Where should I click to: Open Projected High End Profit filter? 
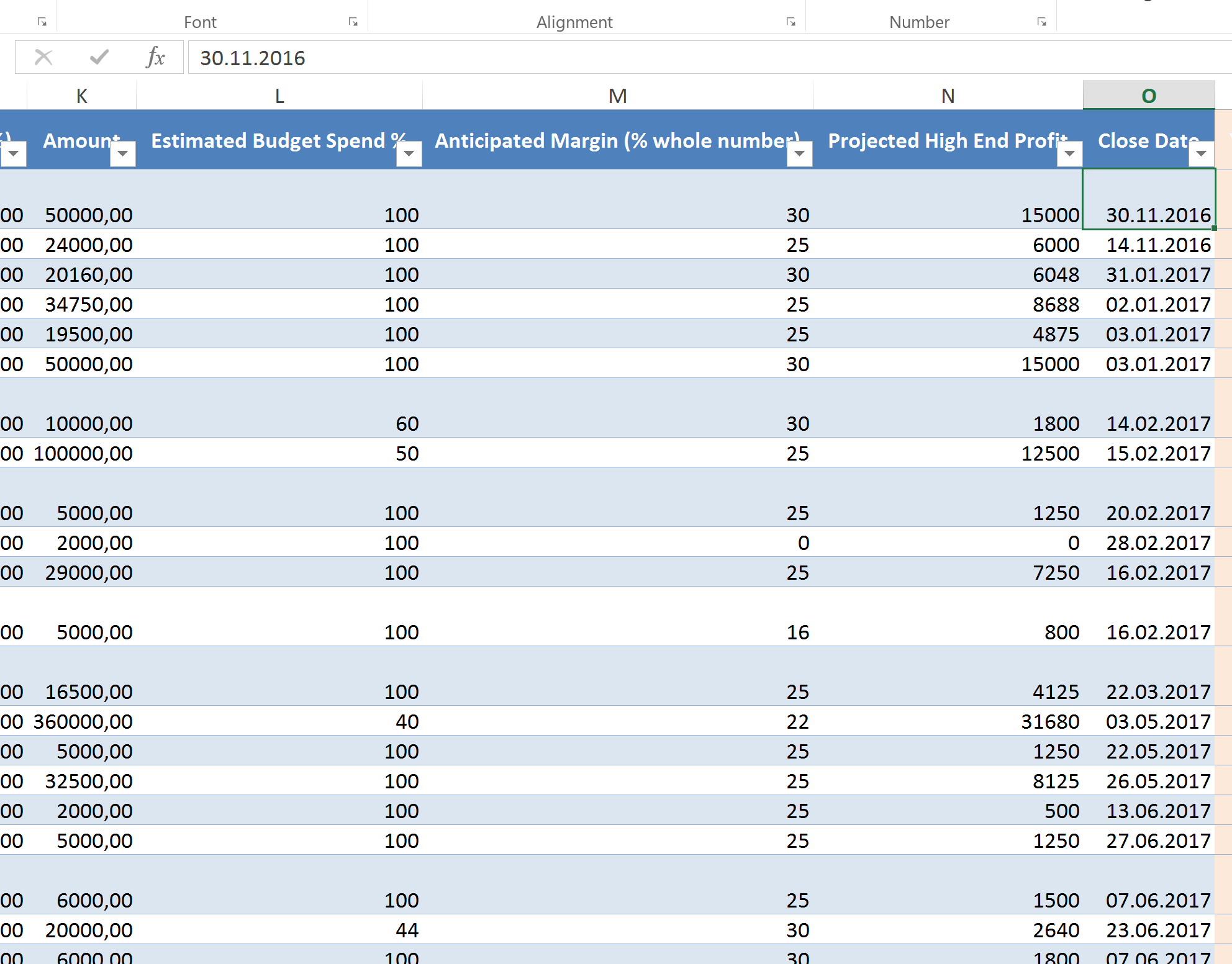[1069, 153]
